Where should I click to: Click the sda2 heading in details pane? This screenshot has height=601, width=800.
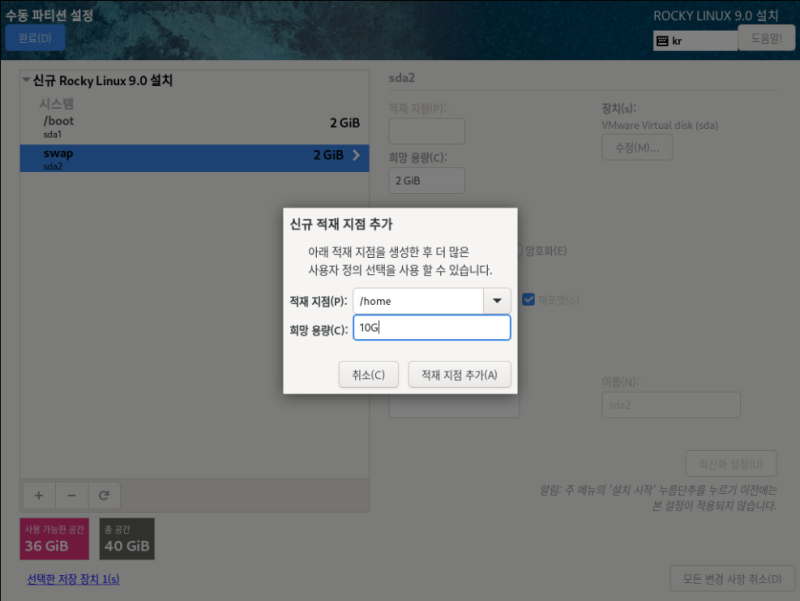[x=402, y=78]
